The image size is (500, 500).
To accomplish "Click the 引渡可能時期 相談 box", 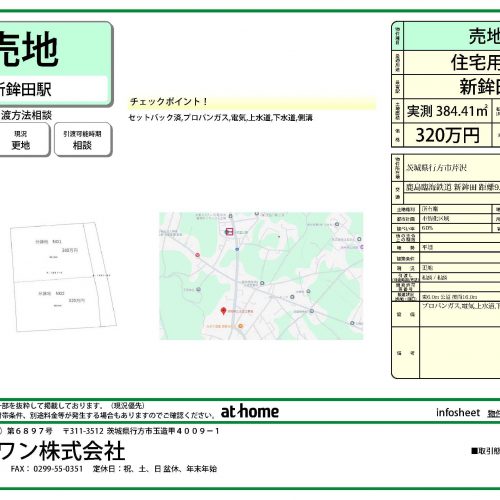I will click(83, 139).
